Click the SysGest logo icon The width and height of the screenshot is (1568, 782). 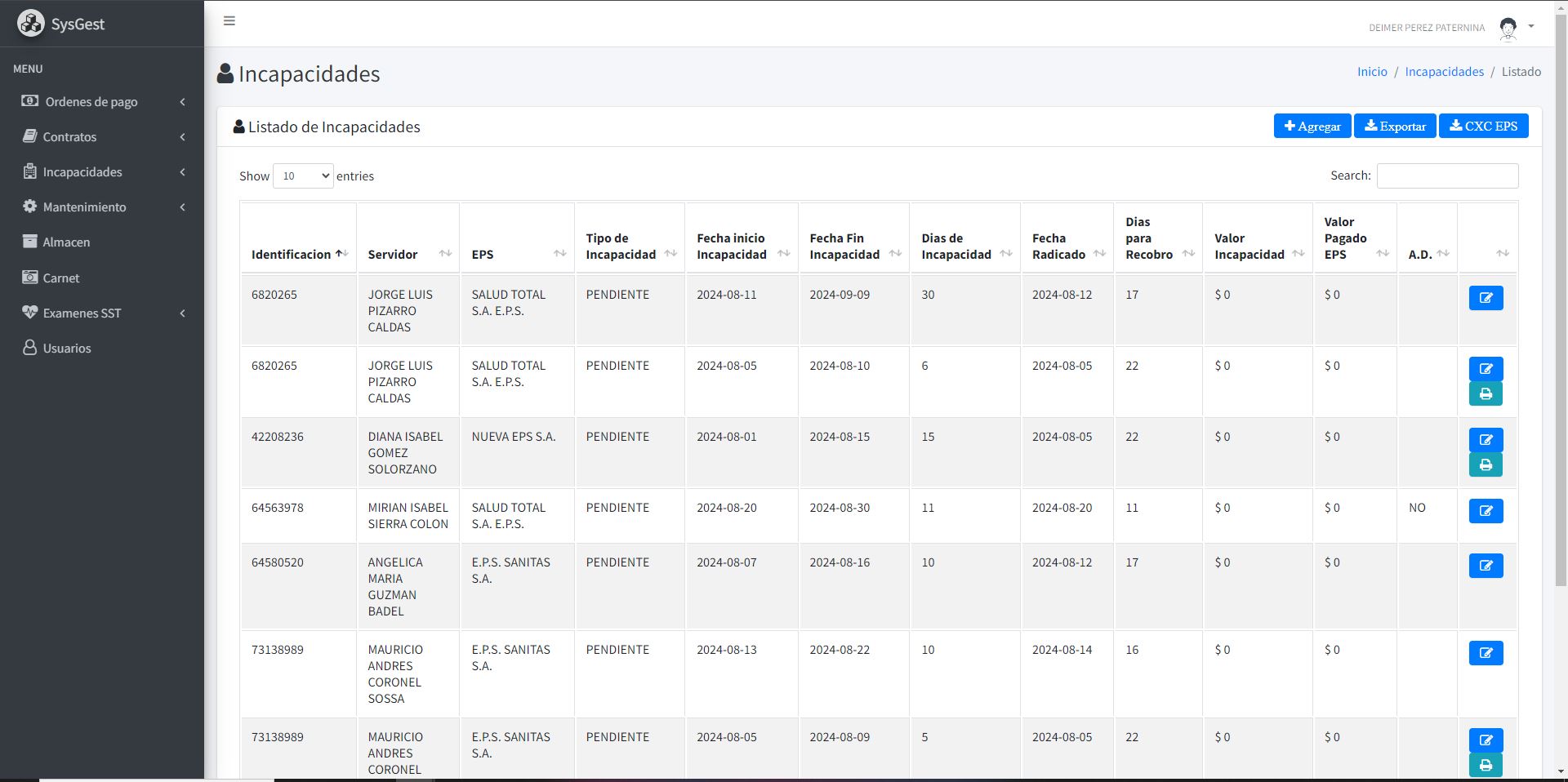pos(31,24)
